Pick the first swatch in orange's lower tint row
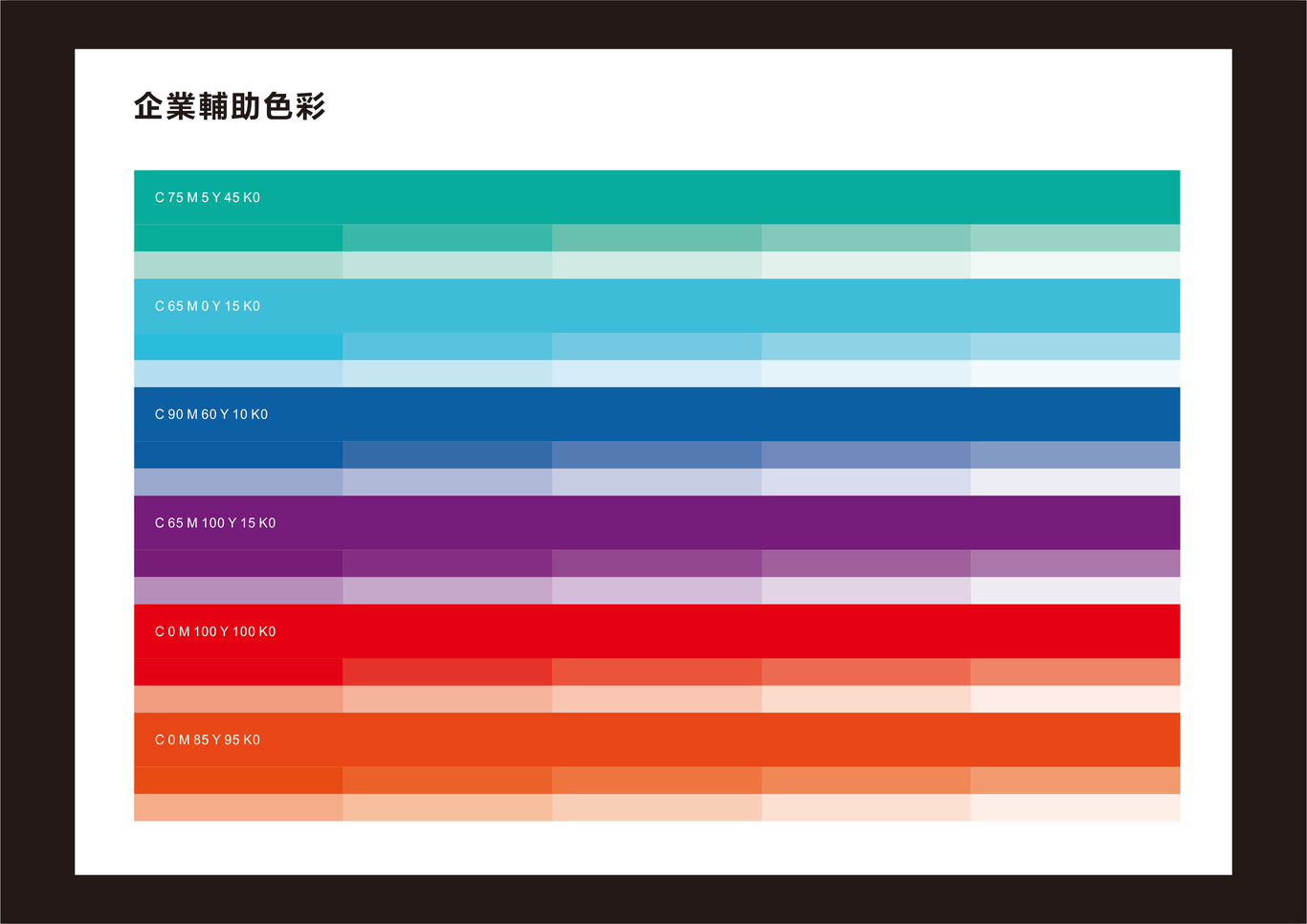1307x924 pixels. (x=238, y=807)
